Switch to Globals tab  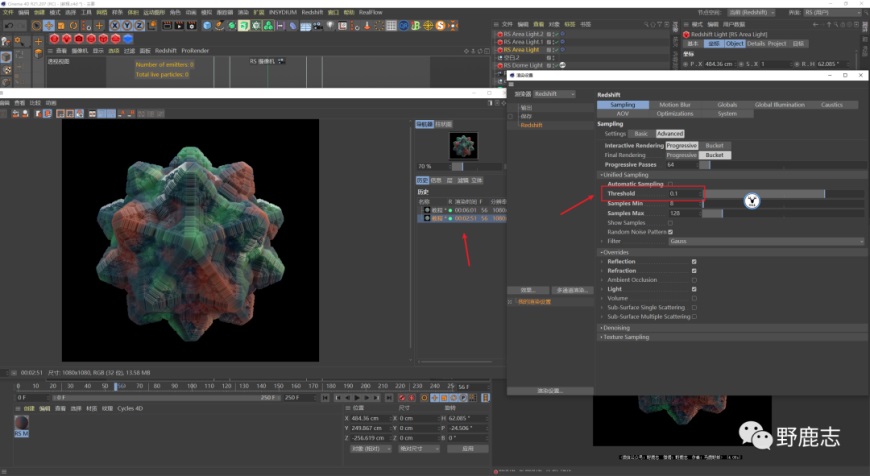[727, 105]
